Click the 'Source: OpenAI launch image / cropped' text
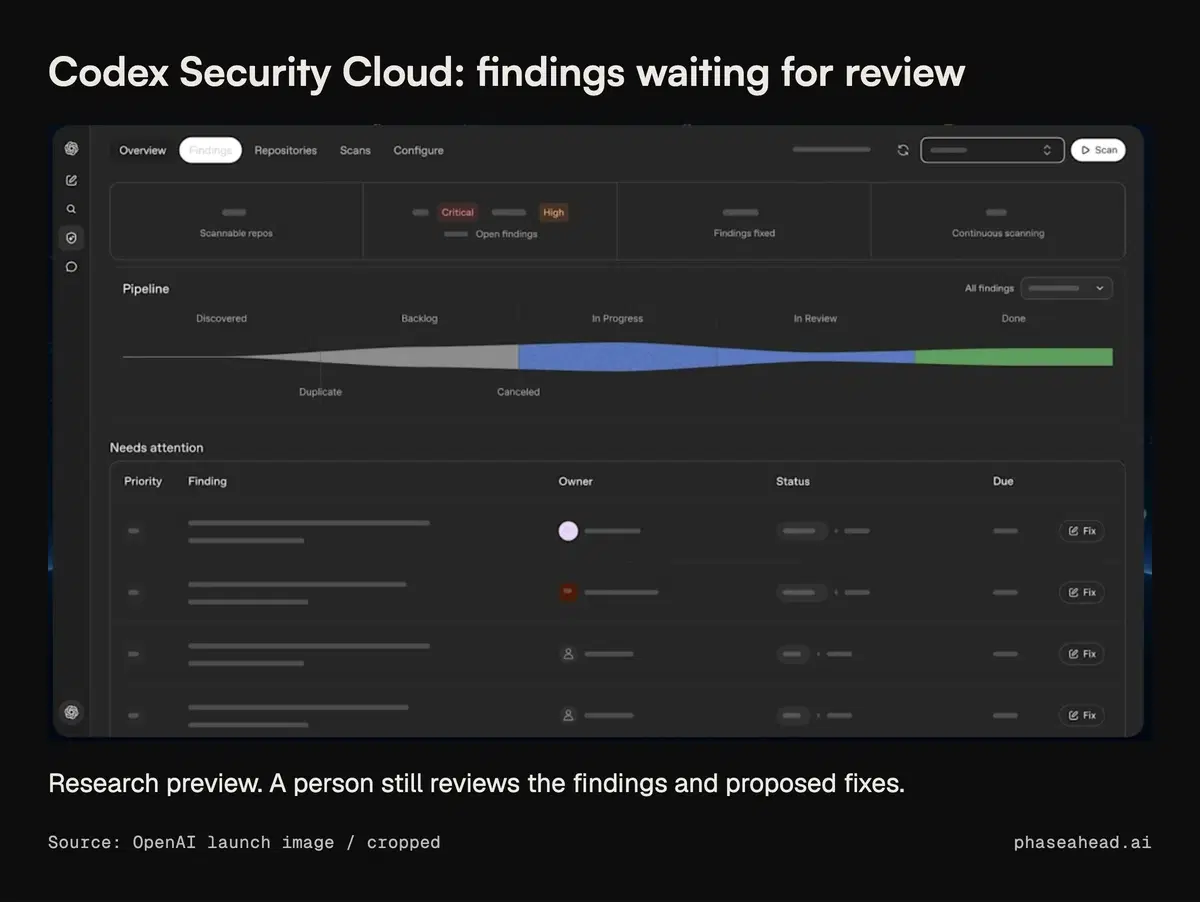The height and width of the screenshot is (902, 1200). pos(244,842)
